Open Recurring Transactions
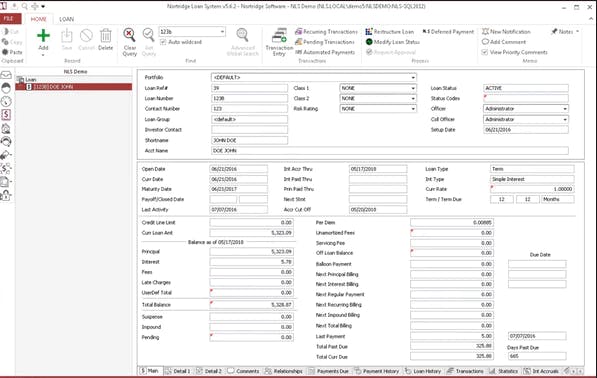Viewport: 597px width, 378px height. tap(326, 32)
